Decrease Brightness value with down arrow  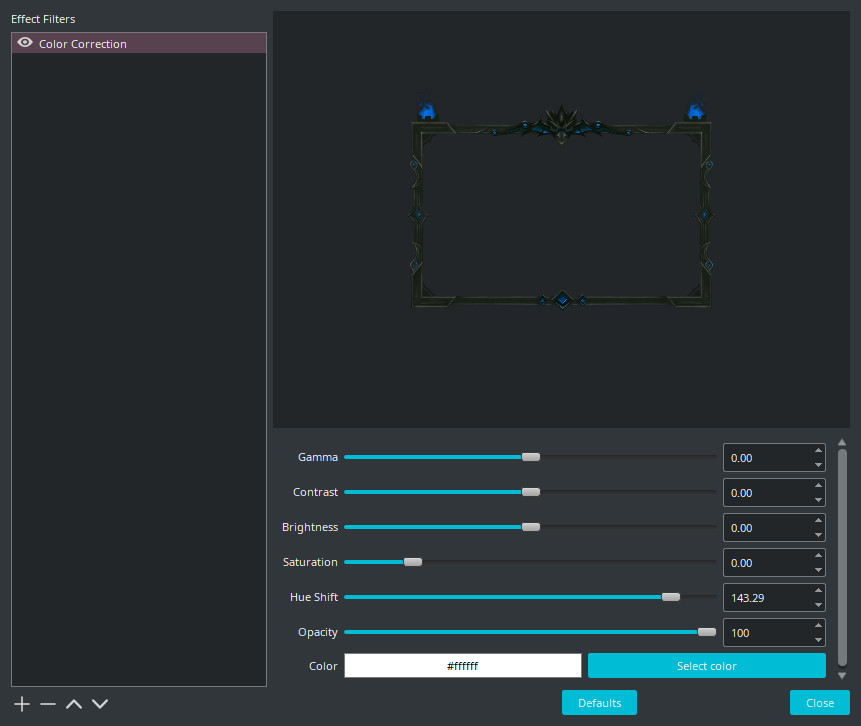pyautogui.click(x=818, y=535)
